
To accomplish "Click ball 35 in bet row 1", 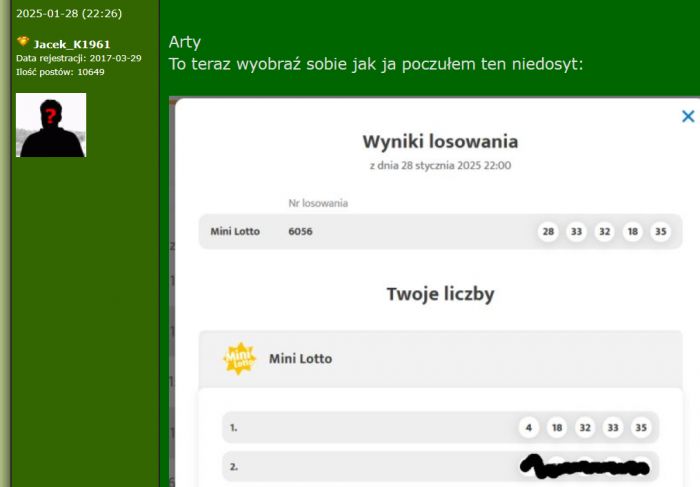I will [641, 428].
